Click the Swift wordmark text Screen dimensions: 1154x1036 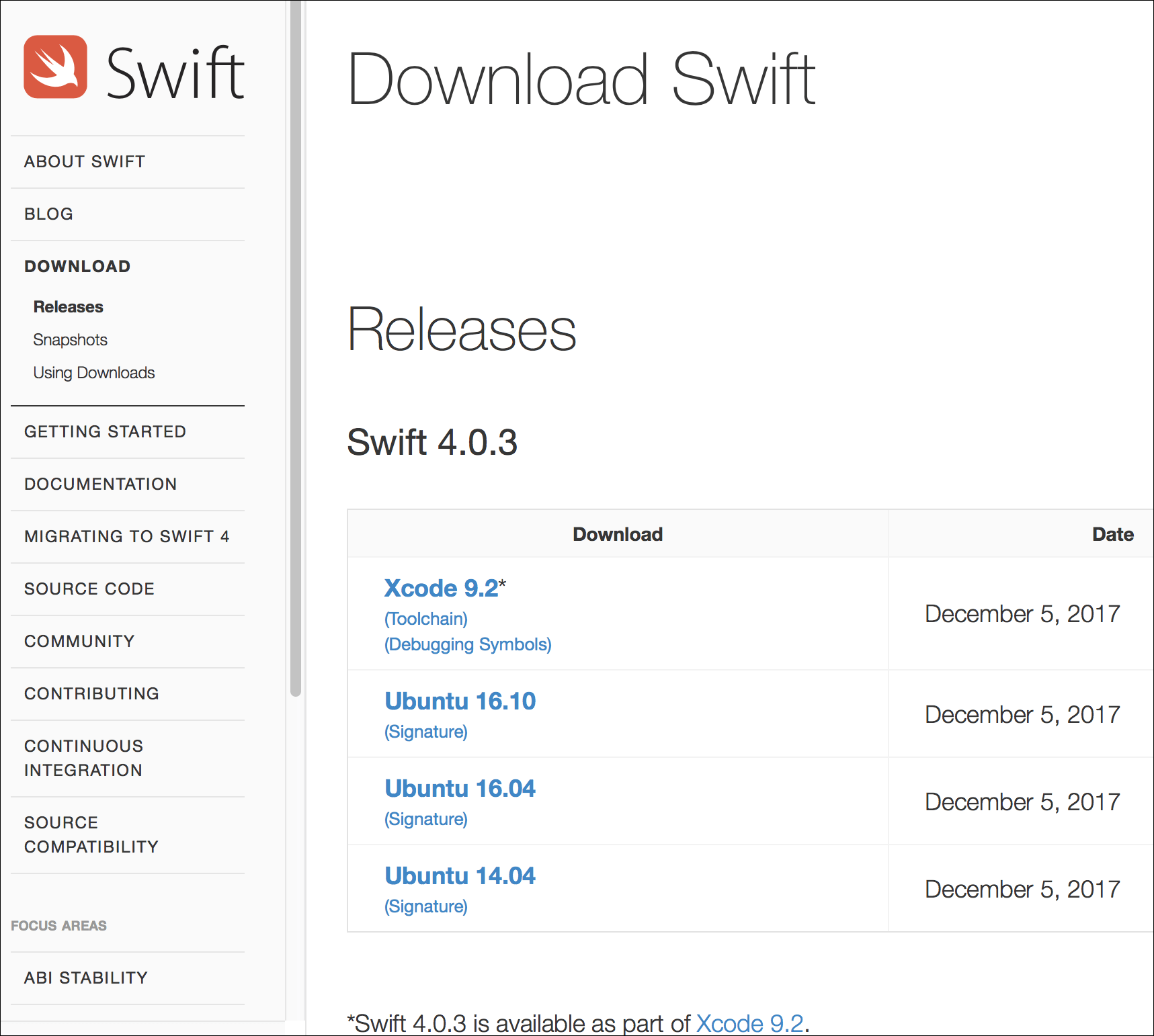[x=175, y=73]
